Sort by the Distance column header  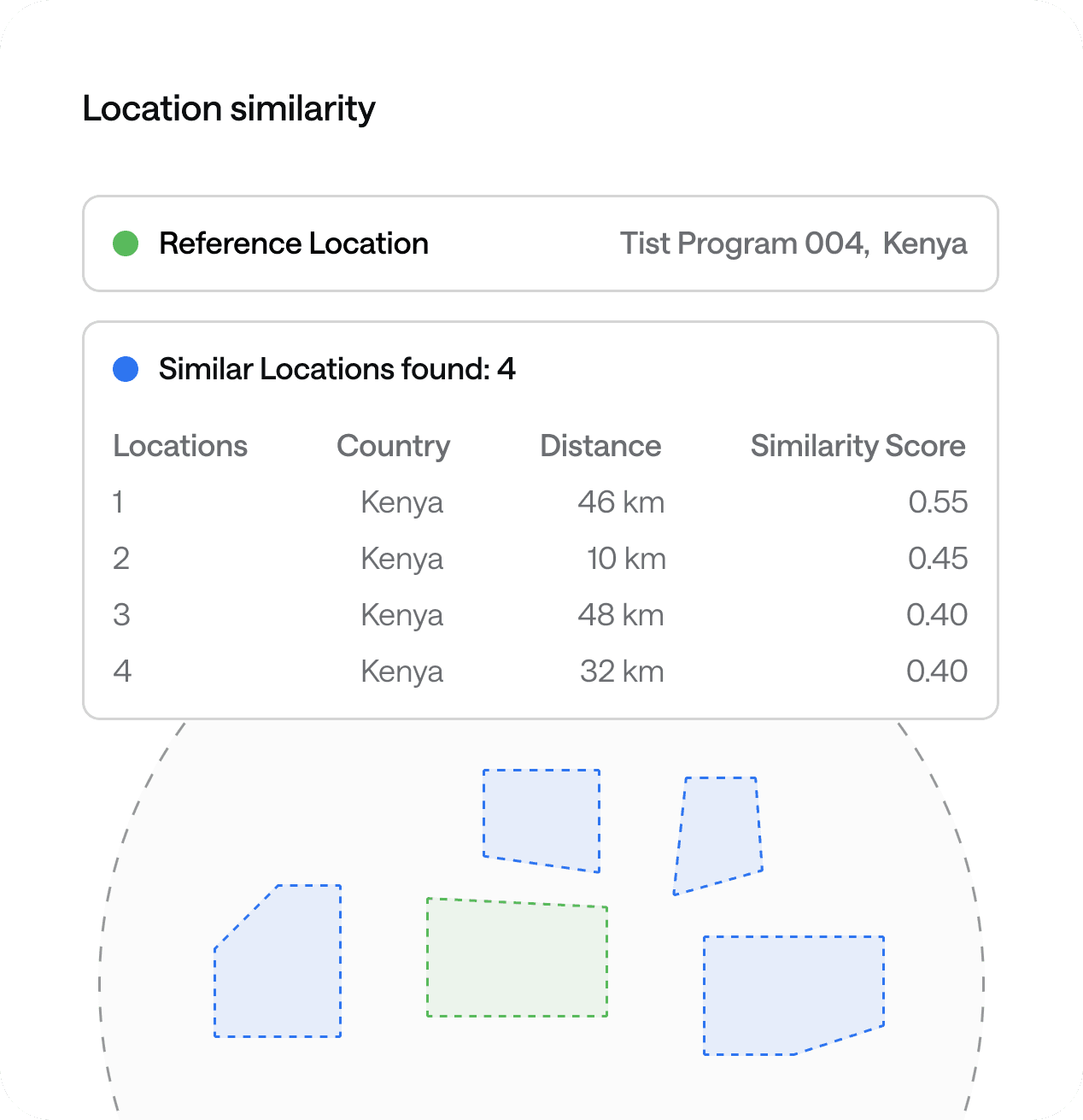600,446
